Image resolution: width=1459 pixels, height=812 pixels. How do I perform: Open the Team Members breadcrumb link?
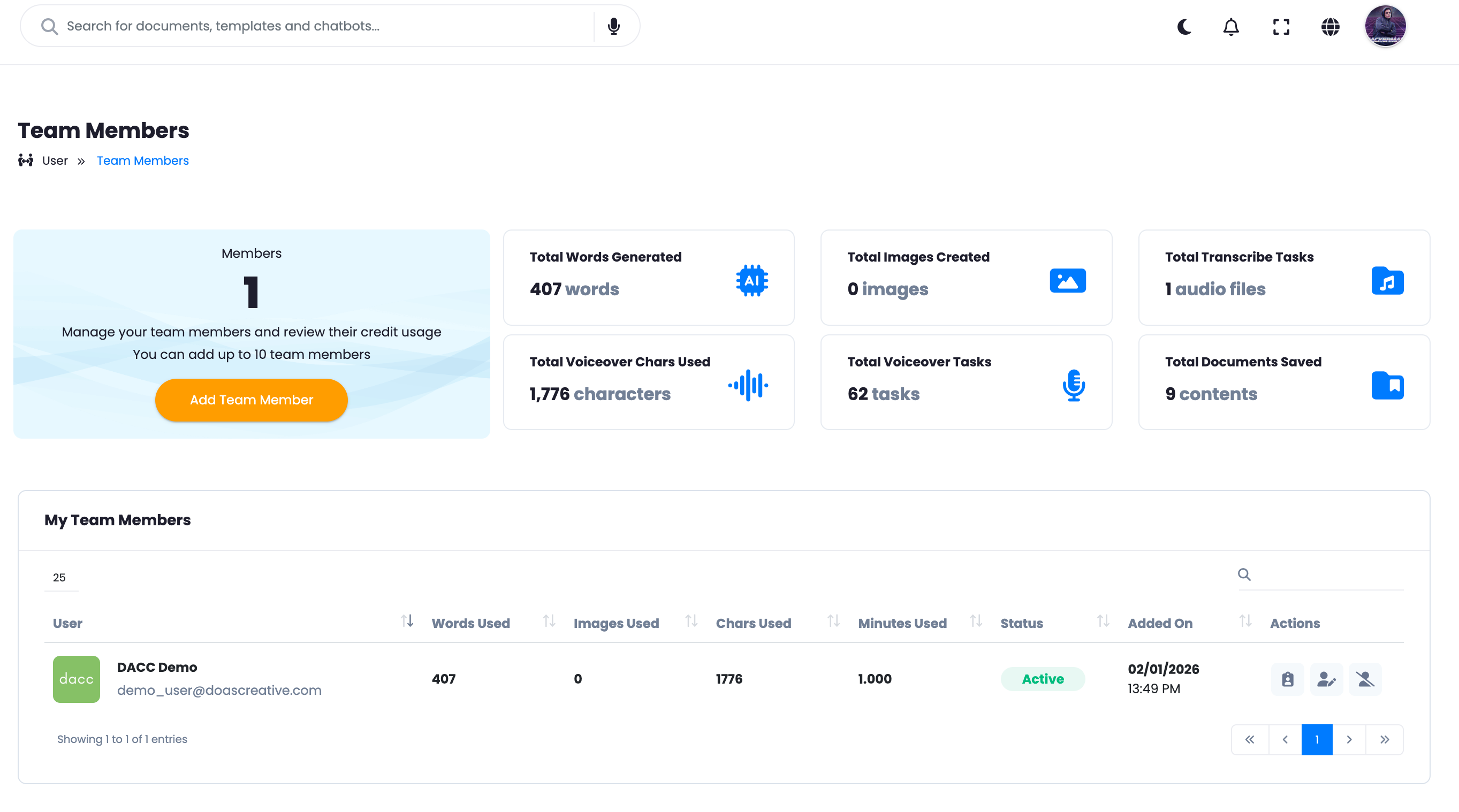(143, 161)
